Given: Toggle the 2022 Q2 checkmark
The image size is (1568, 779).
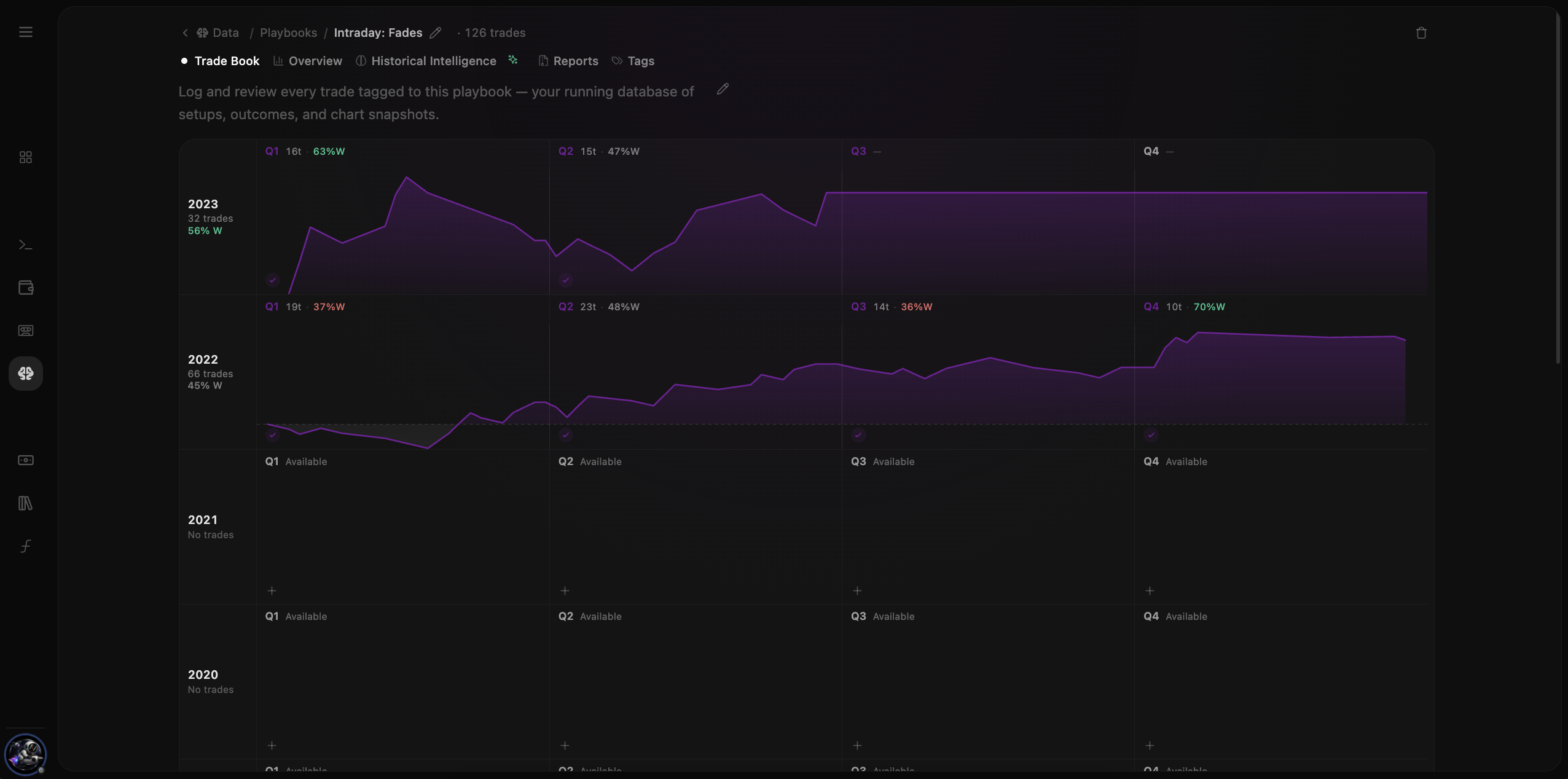Looking at the screenshot, I should pos(566,435).
